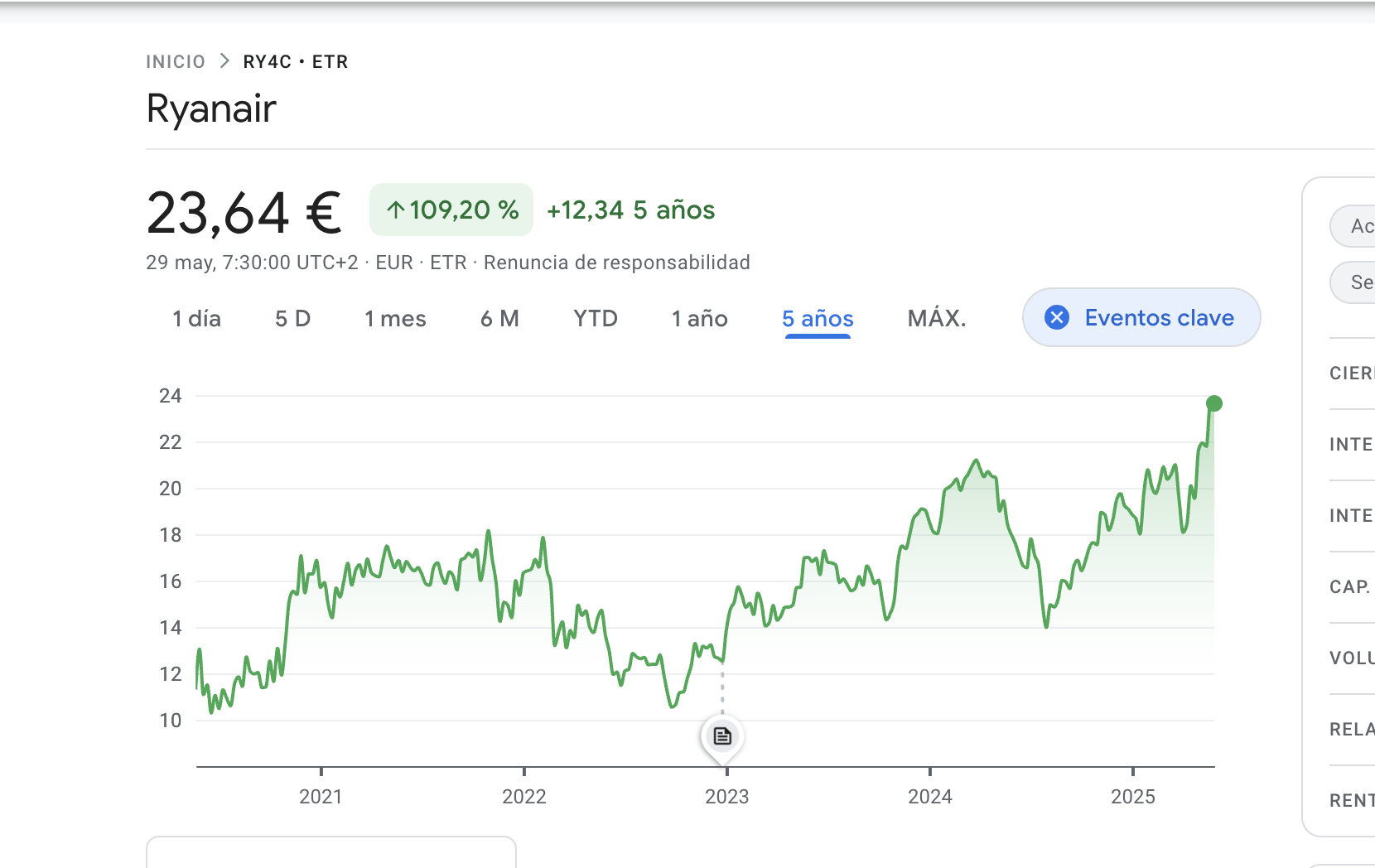Select the 5 D range tab
The width and height of the screenshot is (1375, 868).
(x=292, y=319)
